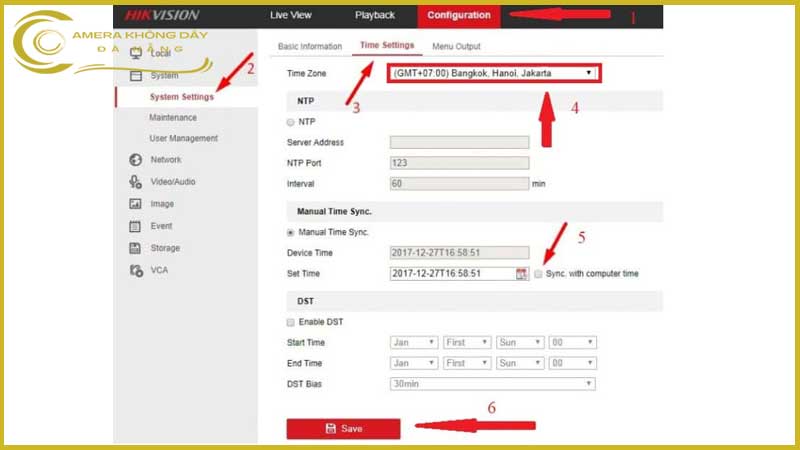
Task: Select the NTP radio button
Action: click(x=291, y=122)
